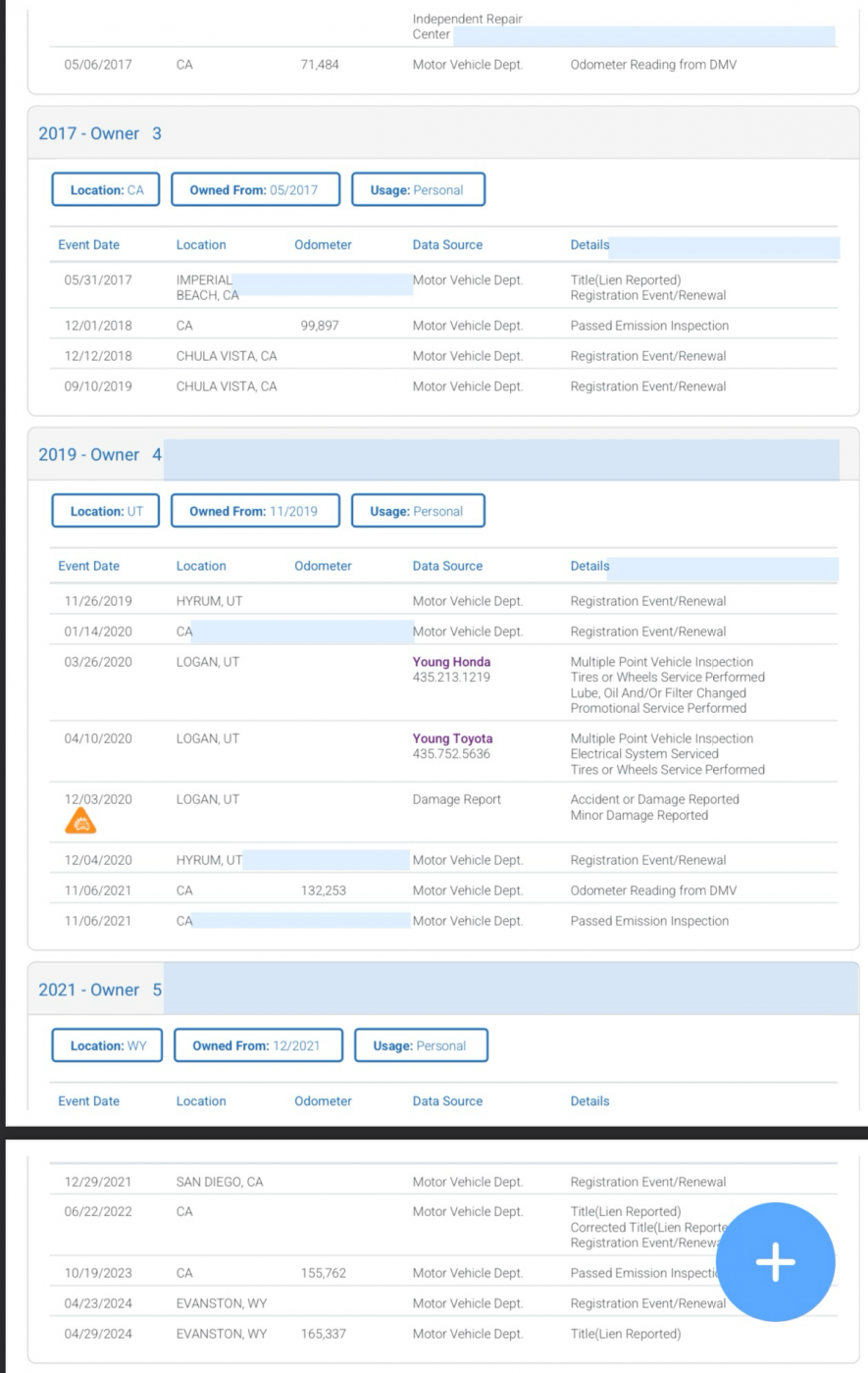Viewport: 868px width, 1373px height.
Task: Click the 2019 - Owner 4 section heading
Action: tap(100, 454)
